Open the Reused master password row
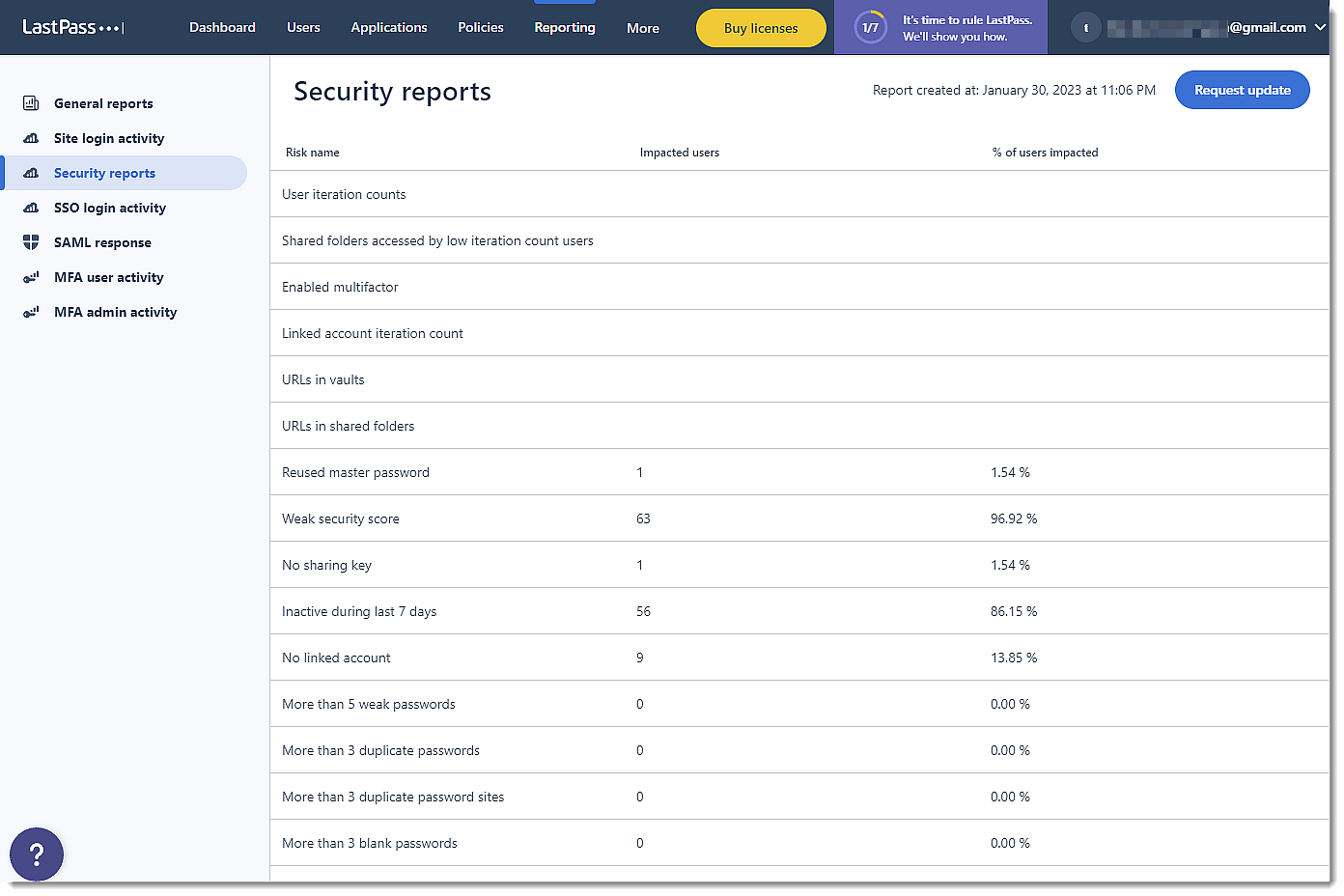The image size is (1344, 896). tap(355, 472)
